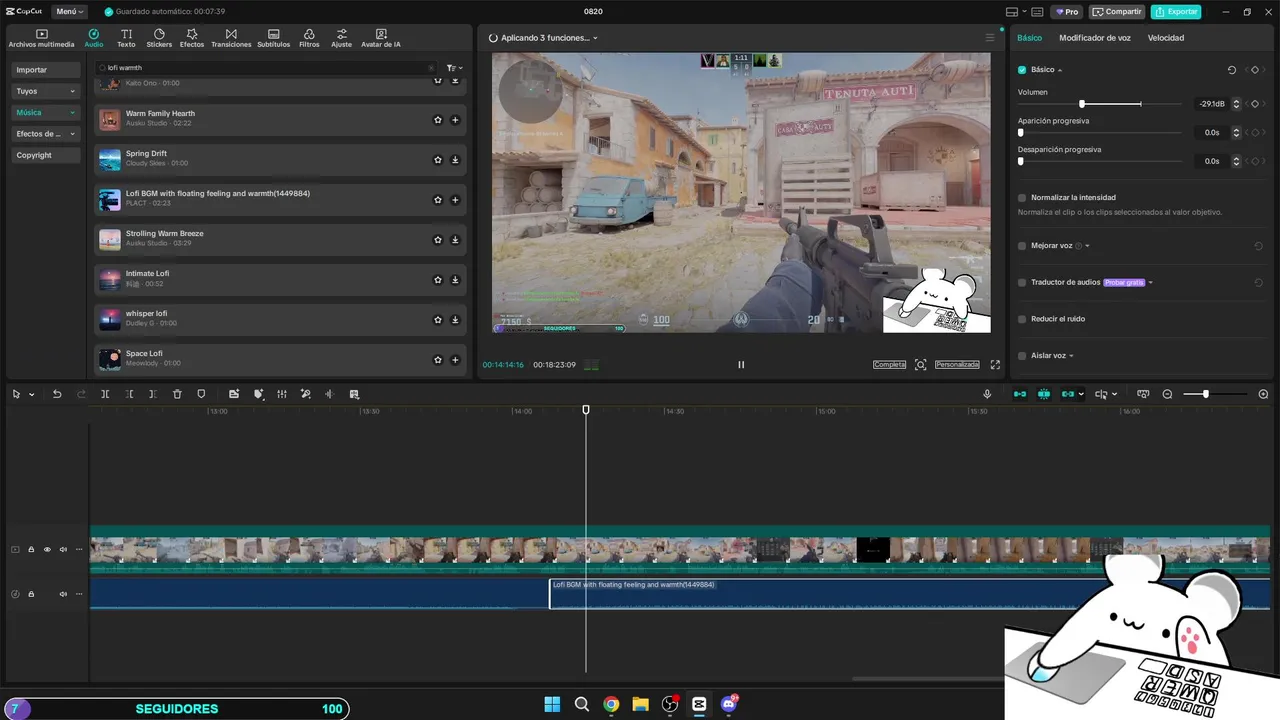
Task: Open the layout selector dropdown
Action: pyautogui.click(x=1015, y=12)
